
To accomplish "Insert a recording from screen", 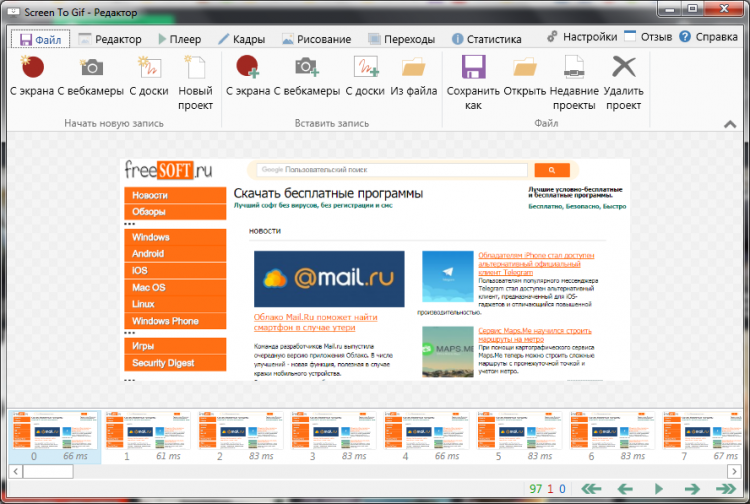I will 248,76.
